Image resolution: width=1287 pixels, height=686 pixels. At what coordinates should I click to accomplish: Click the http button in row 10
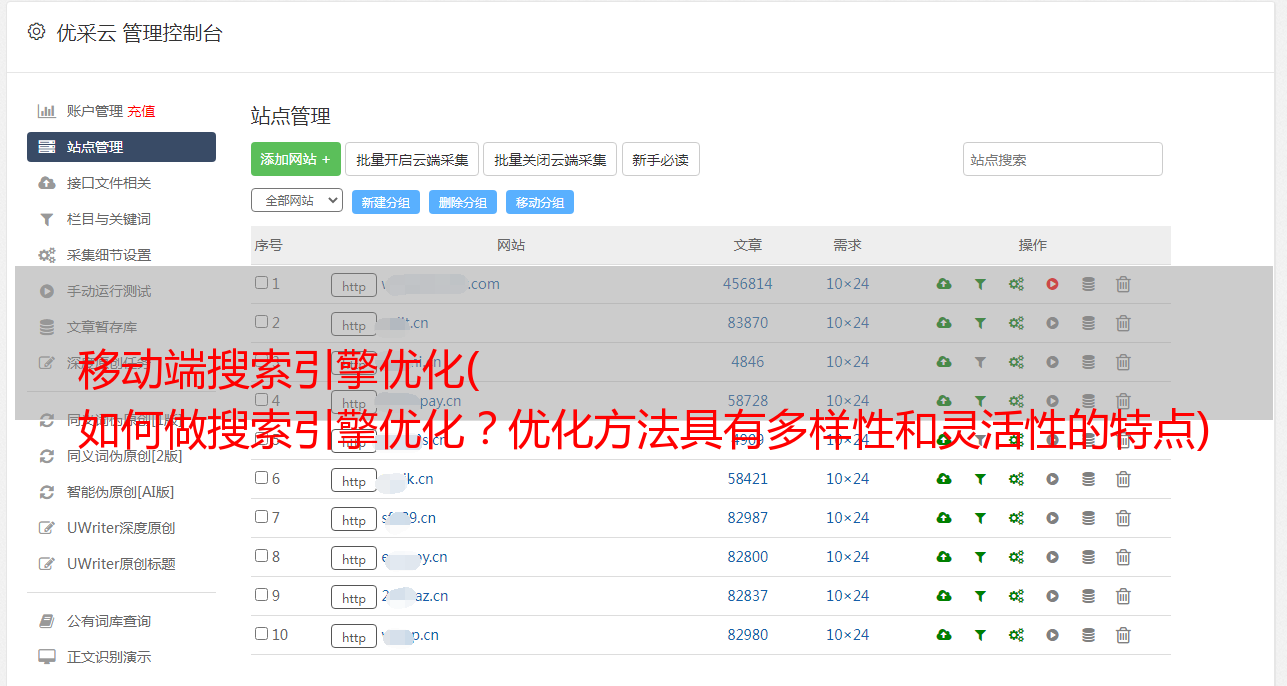(x=354, y=636)
